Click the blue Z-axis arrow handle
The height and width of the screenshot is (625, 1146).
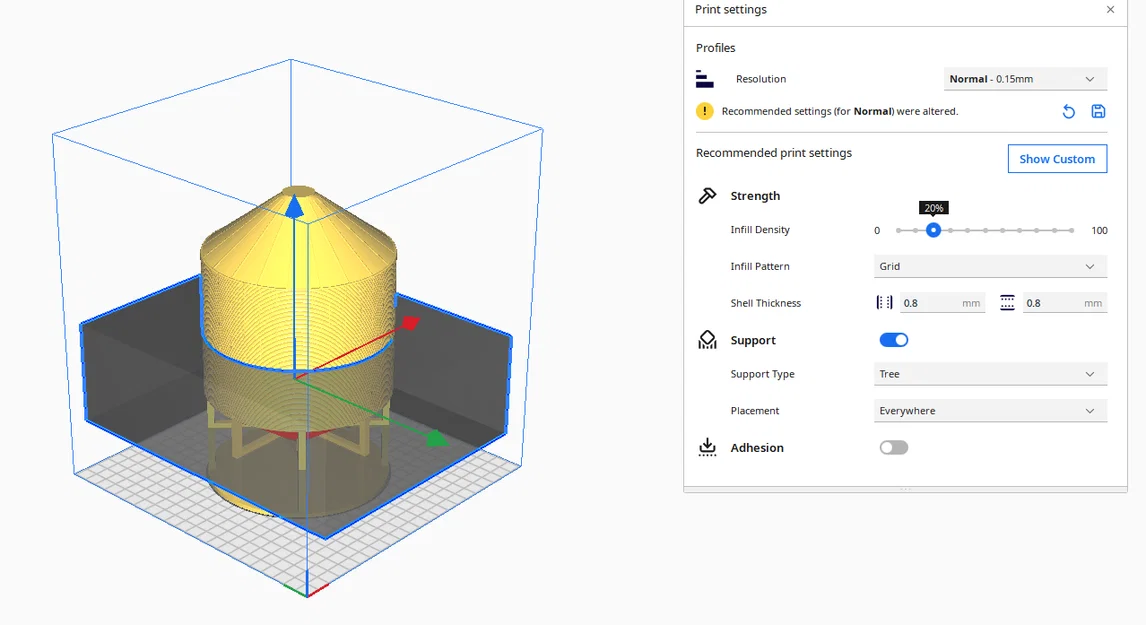294,207
